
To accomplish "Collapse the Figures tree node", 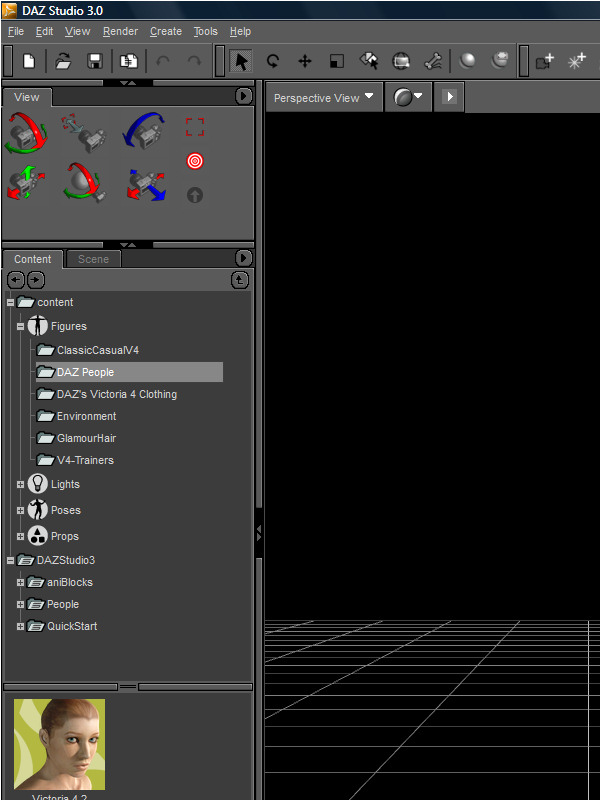I will tap(20, 327).
